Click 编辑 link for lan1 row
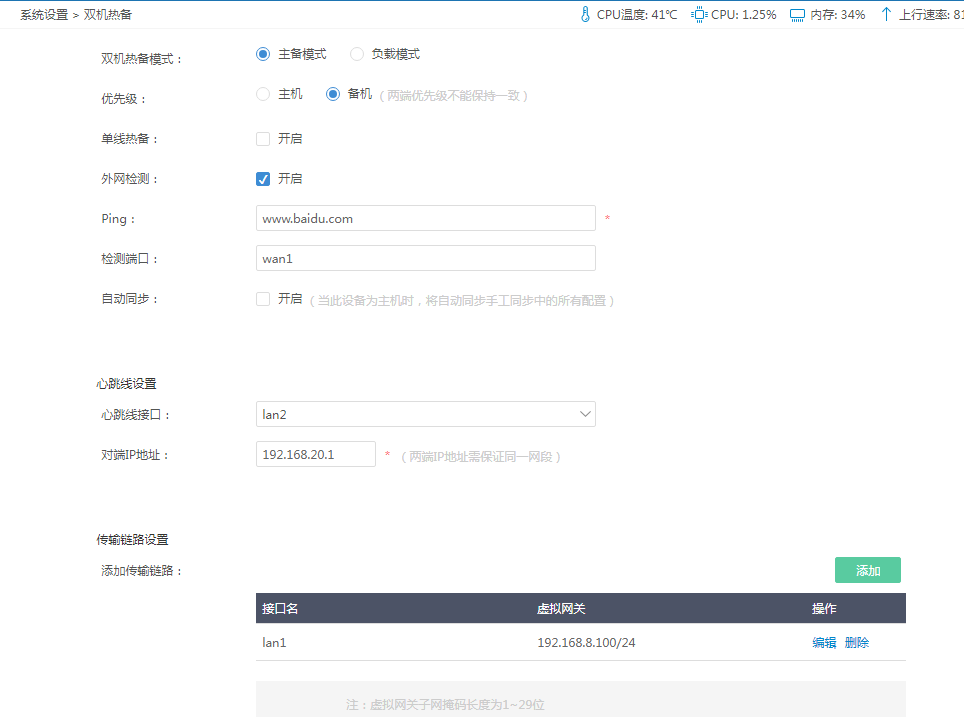The width and height of the screenshot is (964, 717). 824,643
